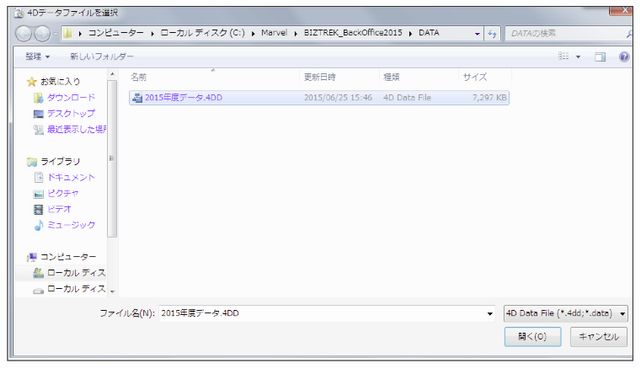
Task: Open 最近表示した場所 in sidebar
Action: 77,129
